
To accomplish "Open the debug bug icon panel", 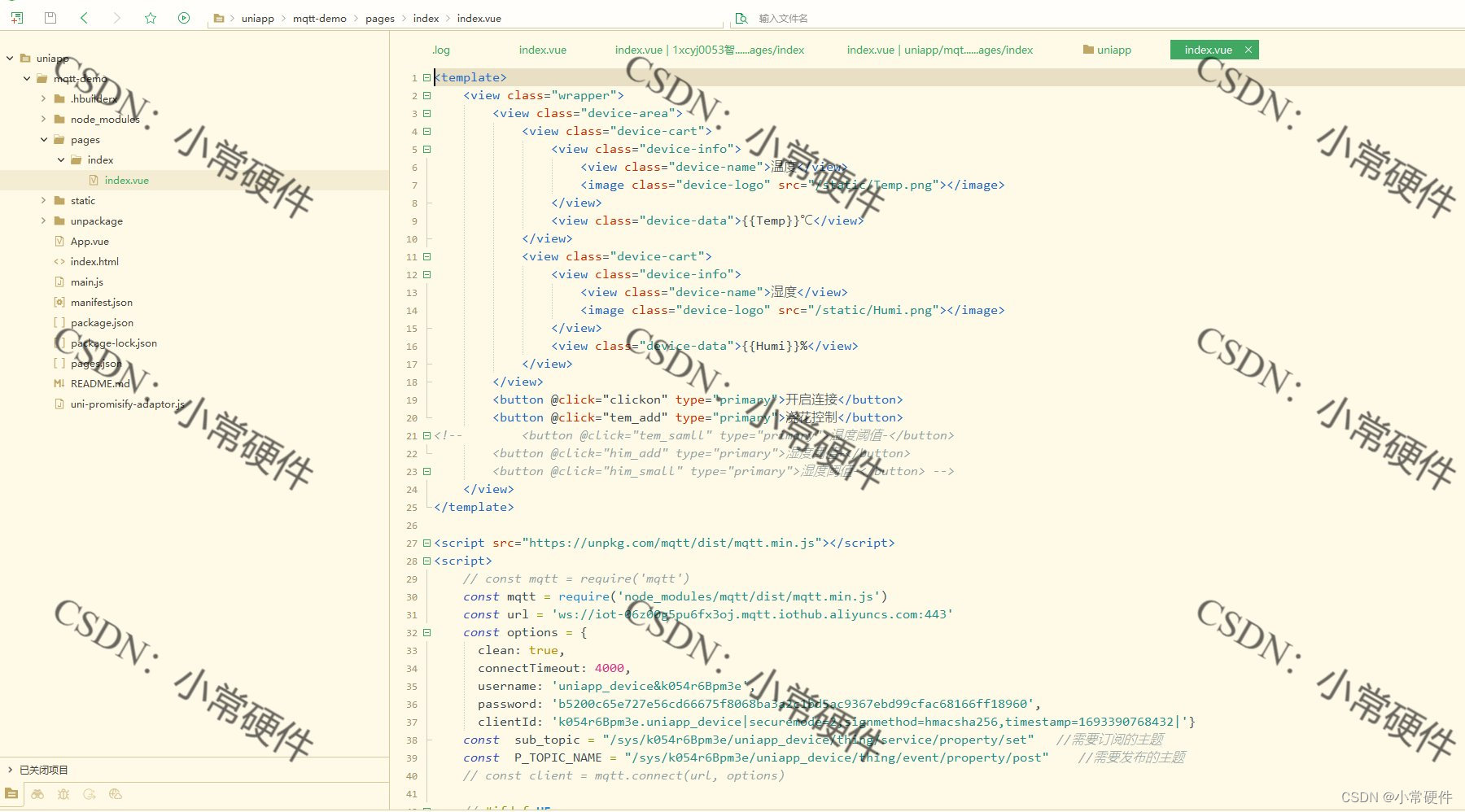I will (63, 794).
